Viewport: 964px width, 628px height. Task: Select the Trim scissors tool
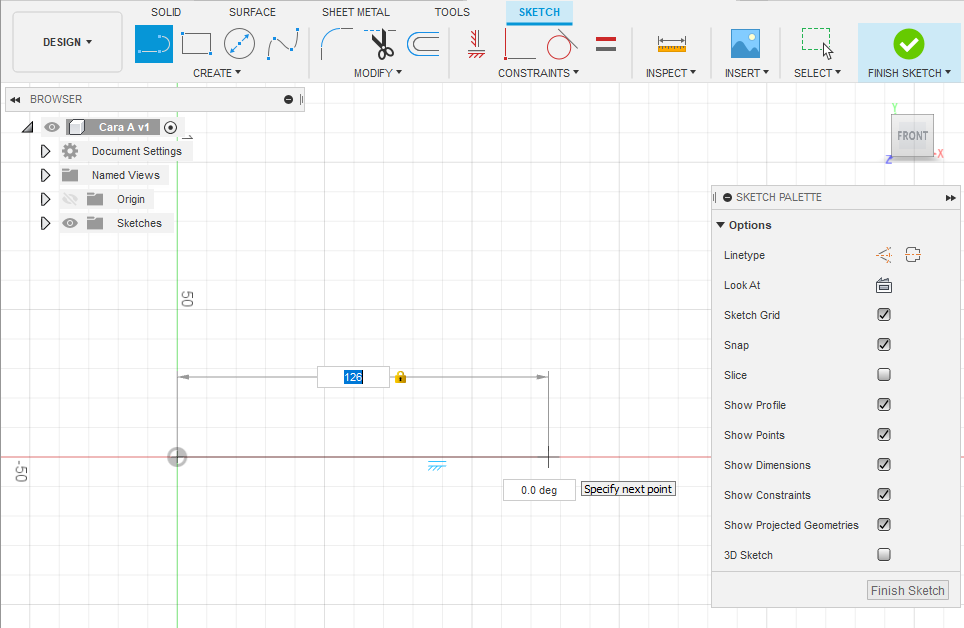[381, 44]
